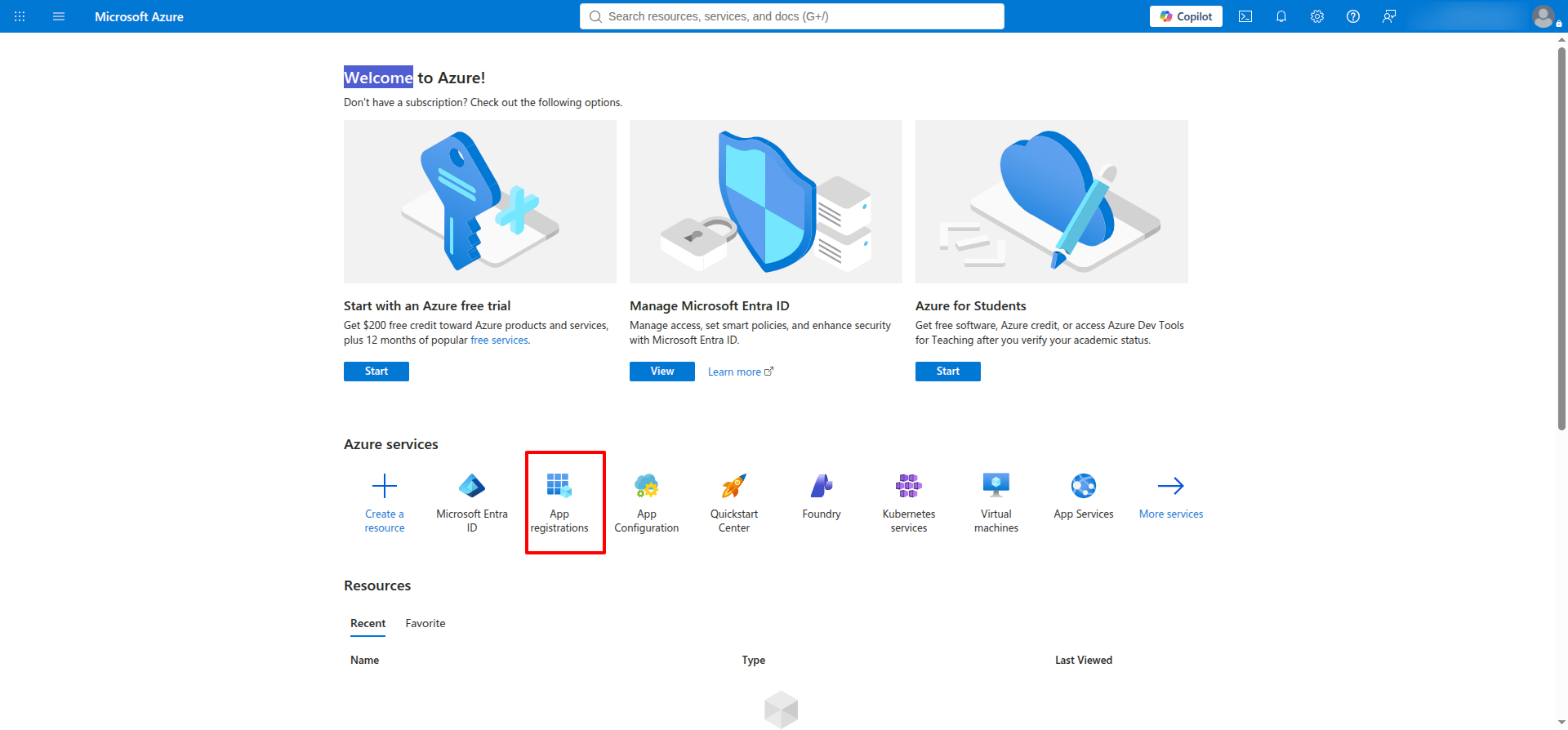Open App registrations service icon

tap(559, 486)
